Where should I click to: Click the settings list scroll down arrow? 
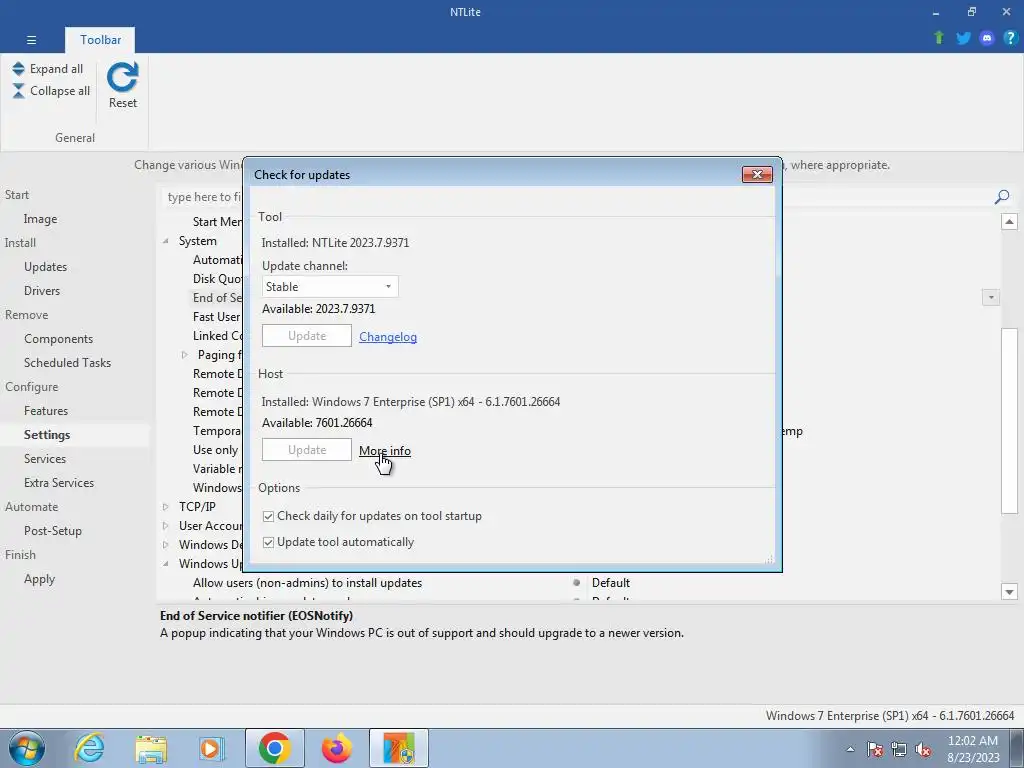click(1009, 592)
